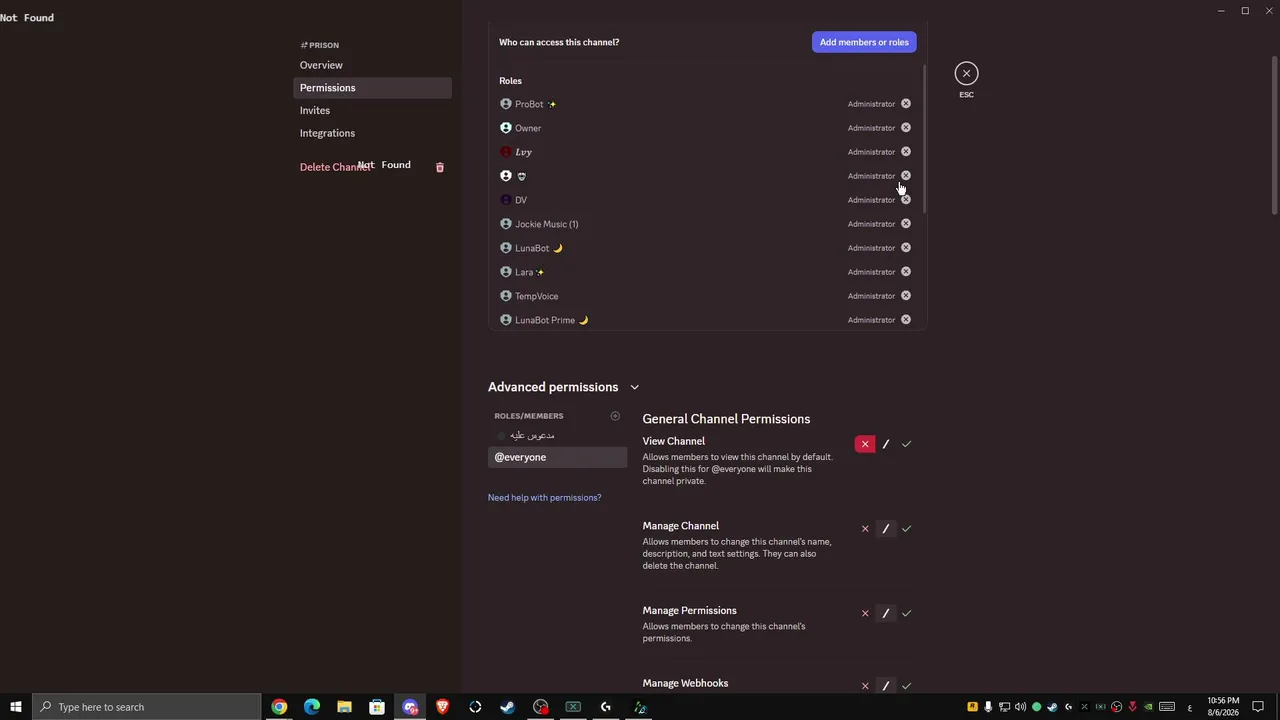The width and height of the screenshot is (1280, 720).
Task: Deny Manage Permissions permission
Action: tap(865, 613)
